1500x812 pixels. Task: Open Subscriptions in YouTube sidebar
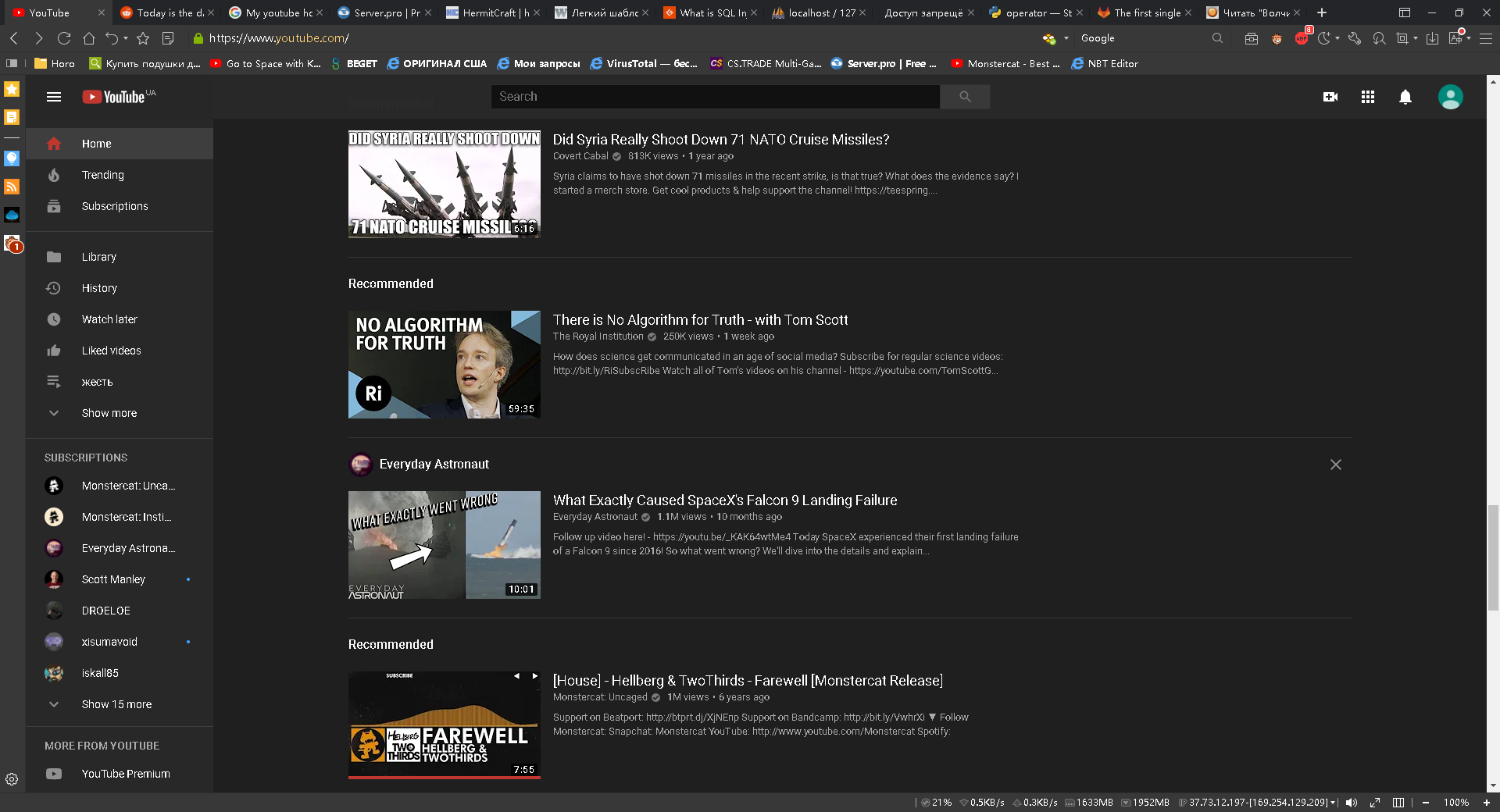point(120,206)
